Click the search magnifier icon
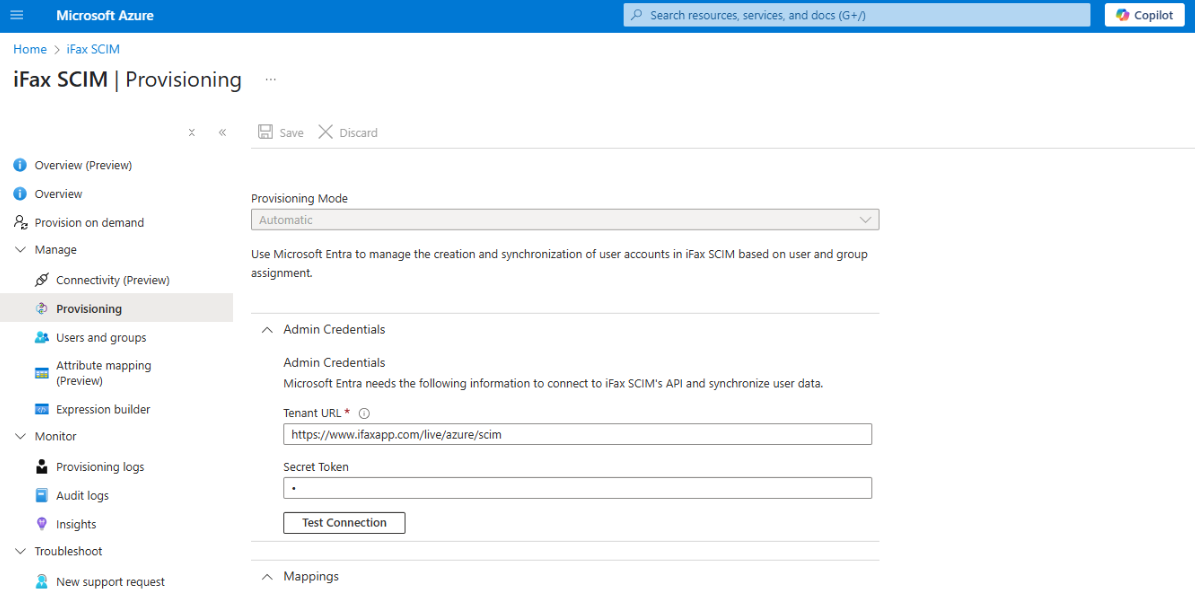Screen dimensions: 1195x611 [x=636, y=15]
